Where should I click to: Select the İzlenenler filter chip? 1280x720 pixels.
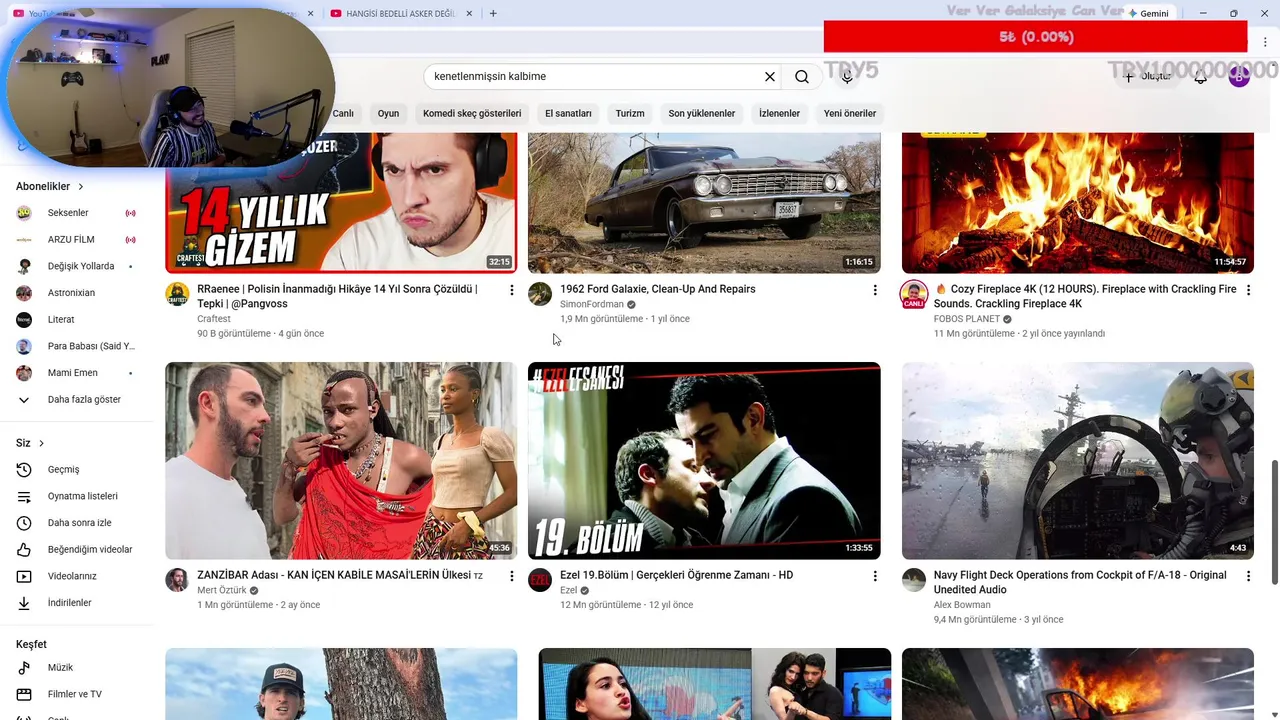pyautogui.click(x=779, y=114)
